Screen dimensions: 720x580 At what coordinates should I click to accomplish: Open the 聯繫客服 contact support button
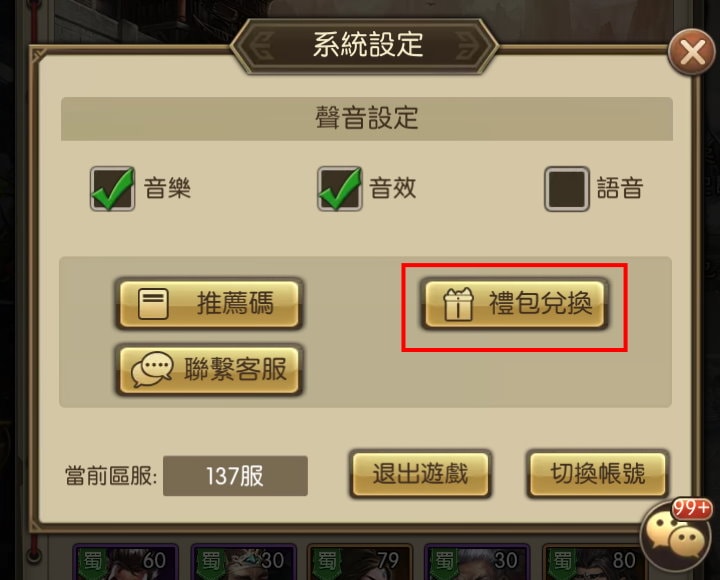pos(209,370)
